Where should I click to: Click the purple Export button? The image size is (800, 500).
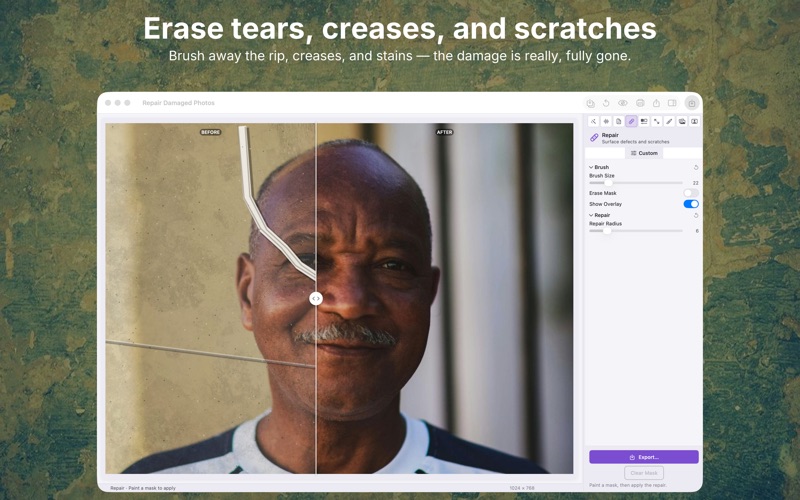pos(644,457)
